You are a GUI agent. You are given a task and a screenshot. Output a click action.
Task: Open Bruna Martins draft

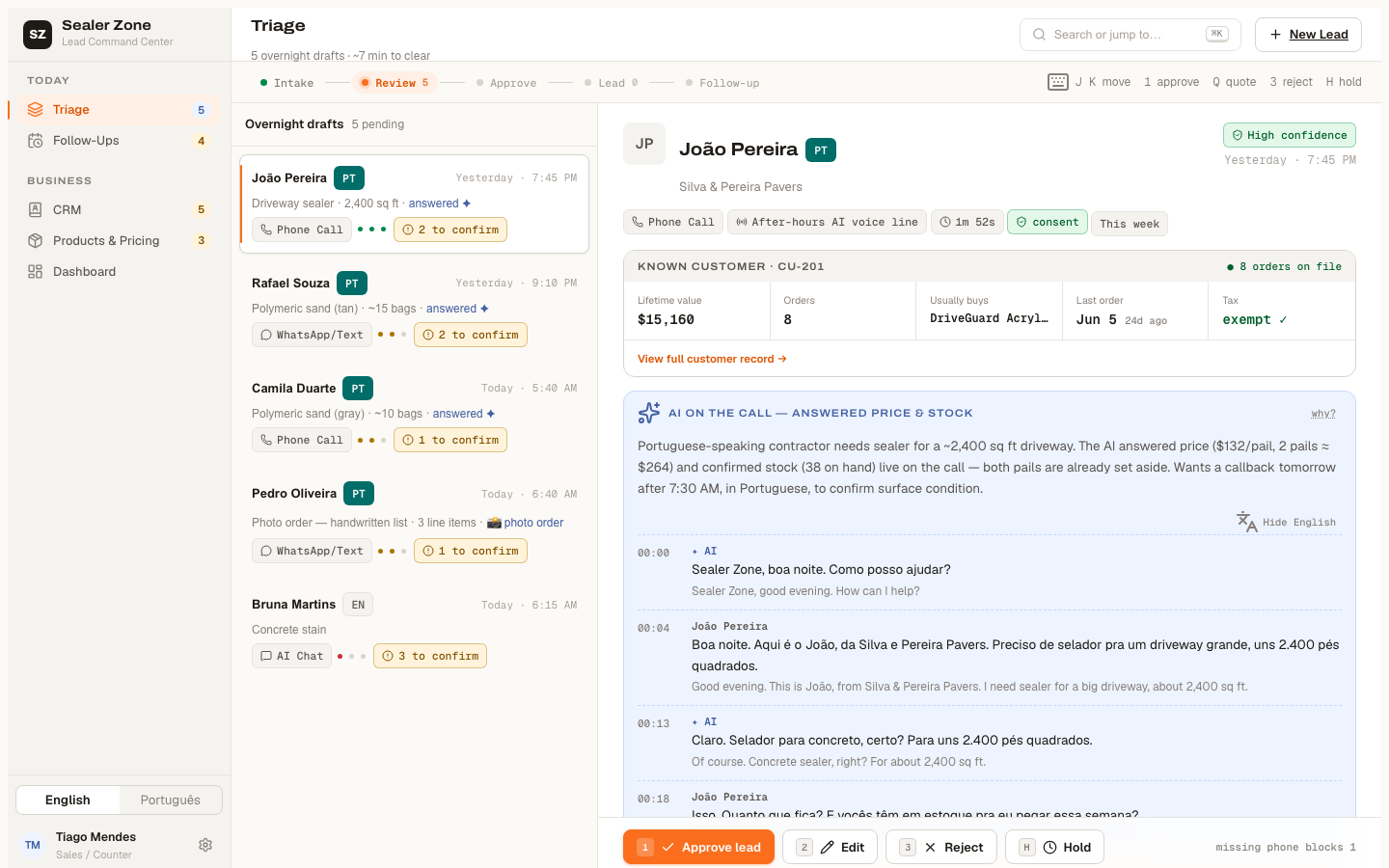point(414,631)
